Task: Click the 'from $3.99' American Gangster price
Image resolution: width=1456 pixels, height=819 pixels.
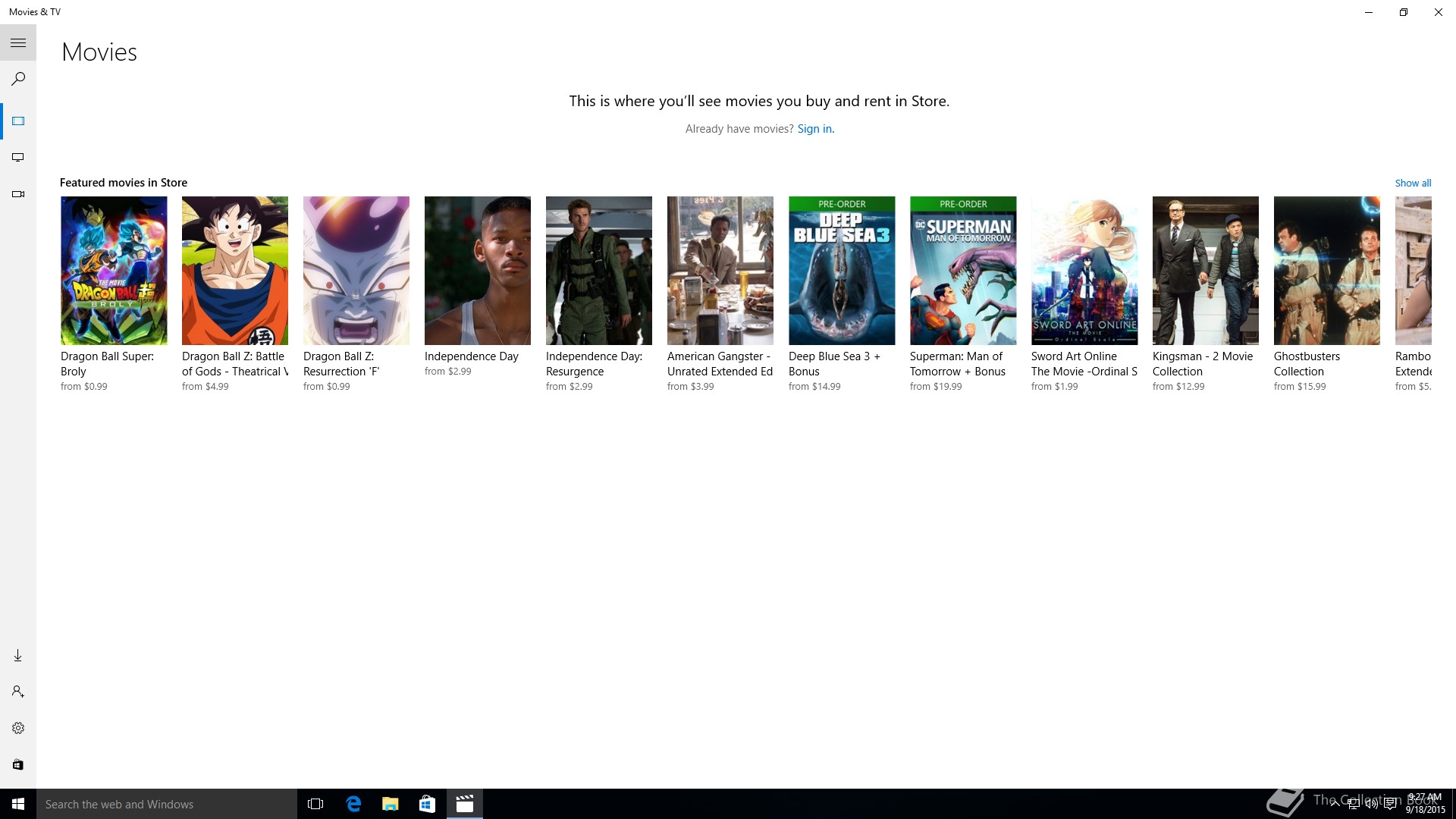Action: [691, 387]
